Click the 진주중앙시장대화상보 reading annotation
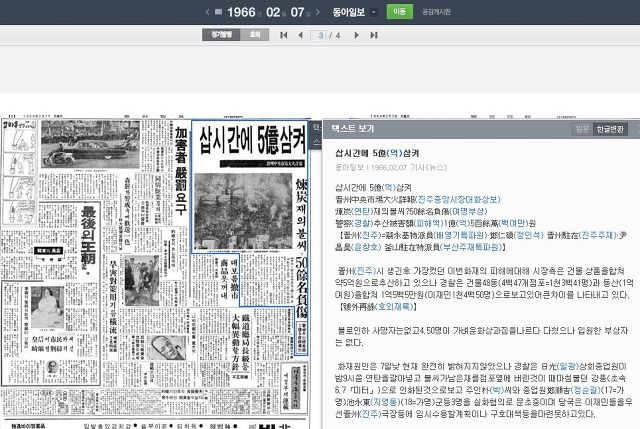 click(457, 200)
